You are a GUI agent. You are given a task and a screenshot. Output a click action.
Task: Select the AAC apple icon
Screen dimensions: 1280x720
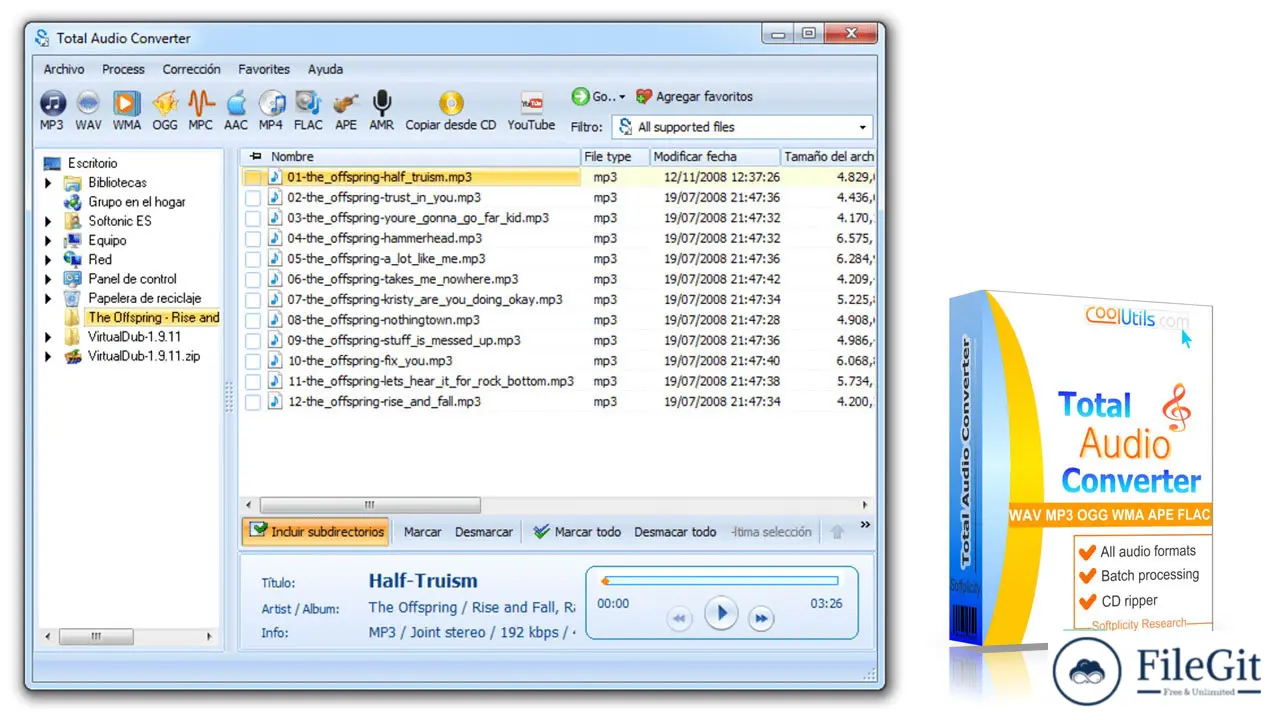[236, 103]
